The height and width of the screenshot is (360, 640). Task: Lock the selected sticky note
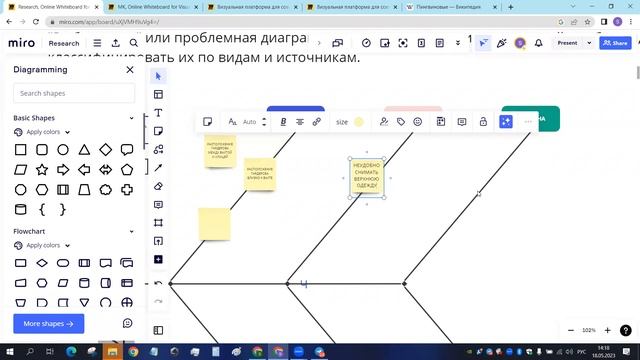[x=483, y=122]
